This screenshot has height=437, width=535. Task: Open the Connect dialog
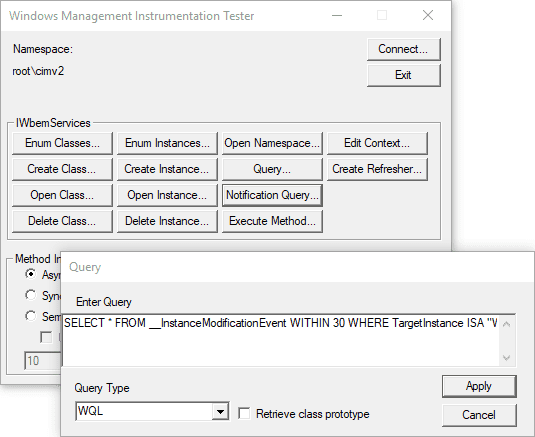point(404,49)
